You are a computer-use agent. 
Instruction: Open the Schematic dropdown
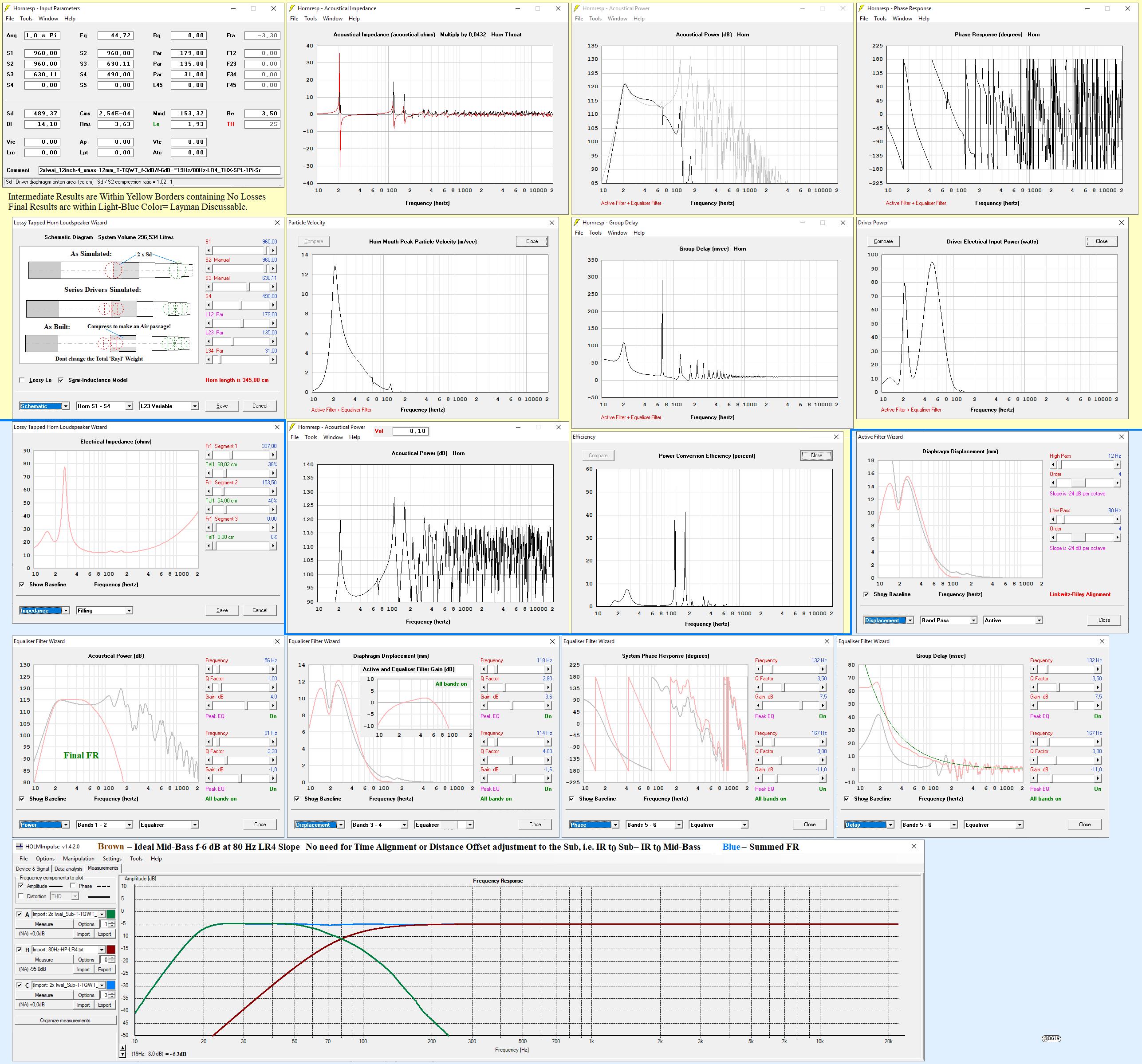click(44, 406)
